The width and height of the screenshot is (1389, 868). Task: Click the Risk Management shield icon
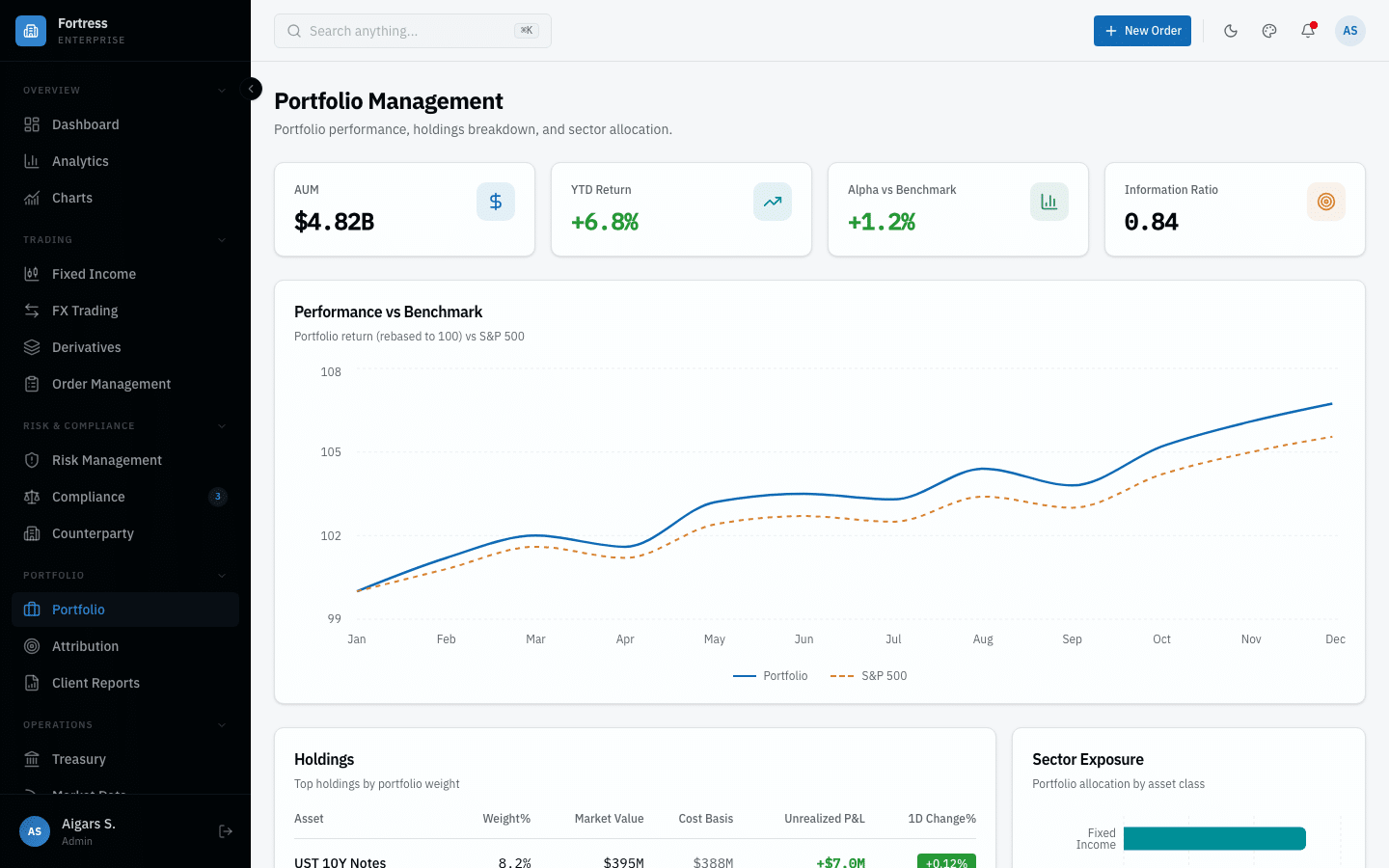(32, 460)
